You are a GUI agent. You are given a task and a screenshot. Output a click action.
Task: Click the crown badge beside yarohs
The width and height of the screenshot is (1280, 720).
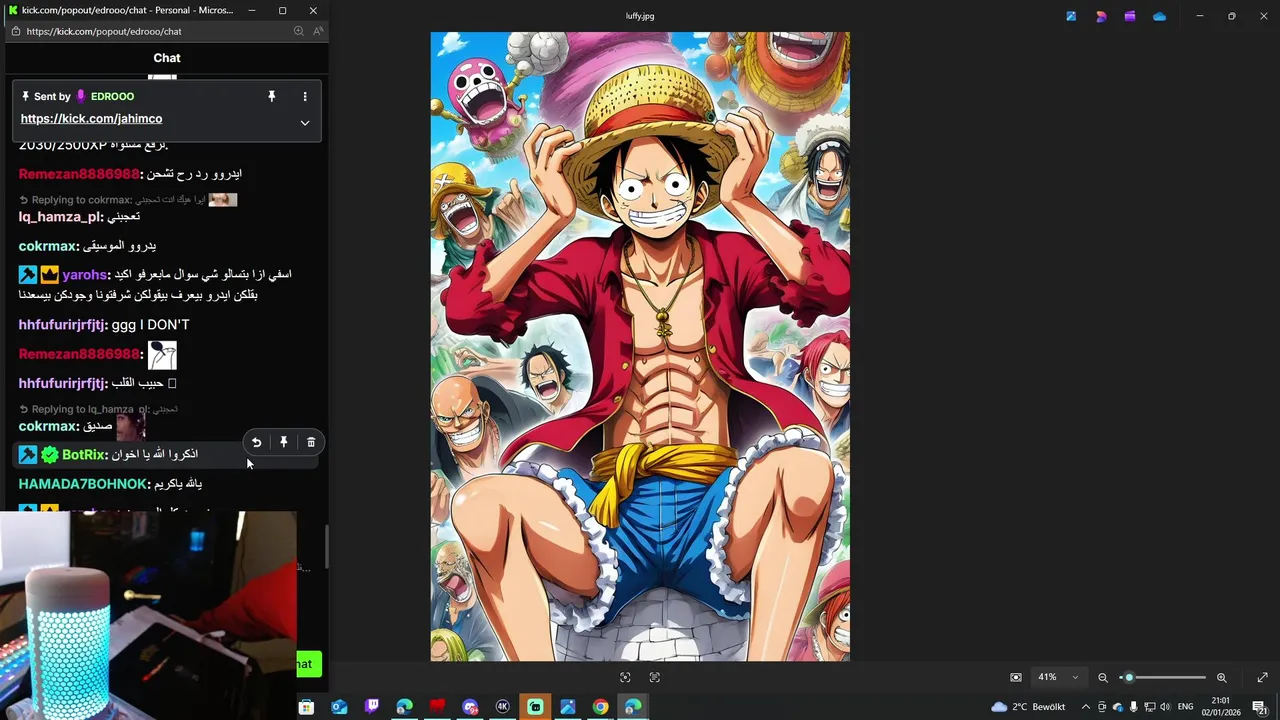coord(50,275)
